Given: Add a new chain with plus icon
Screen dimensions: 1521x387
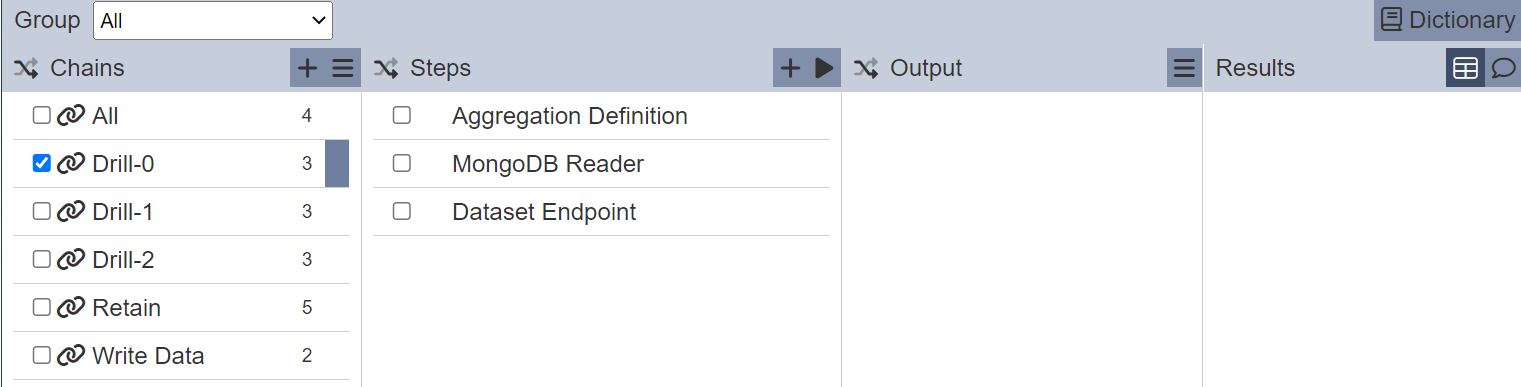Looking at the screenshot, I should tap(308, 68).
